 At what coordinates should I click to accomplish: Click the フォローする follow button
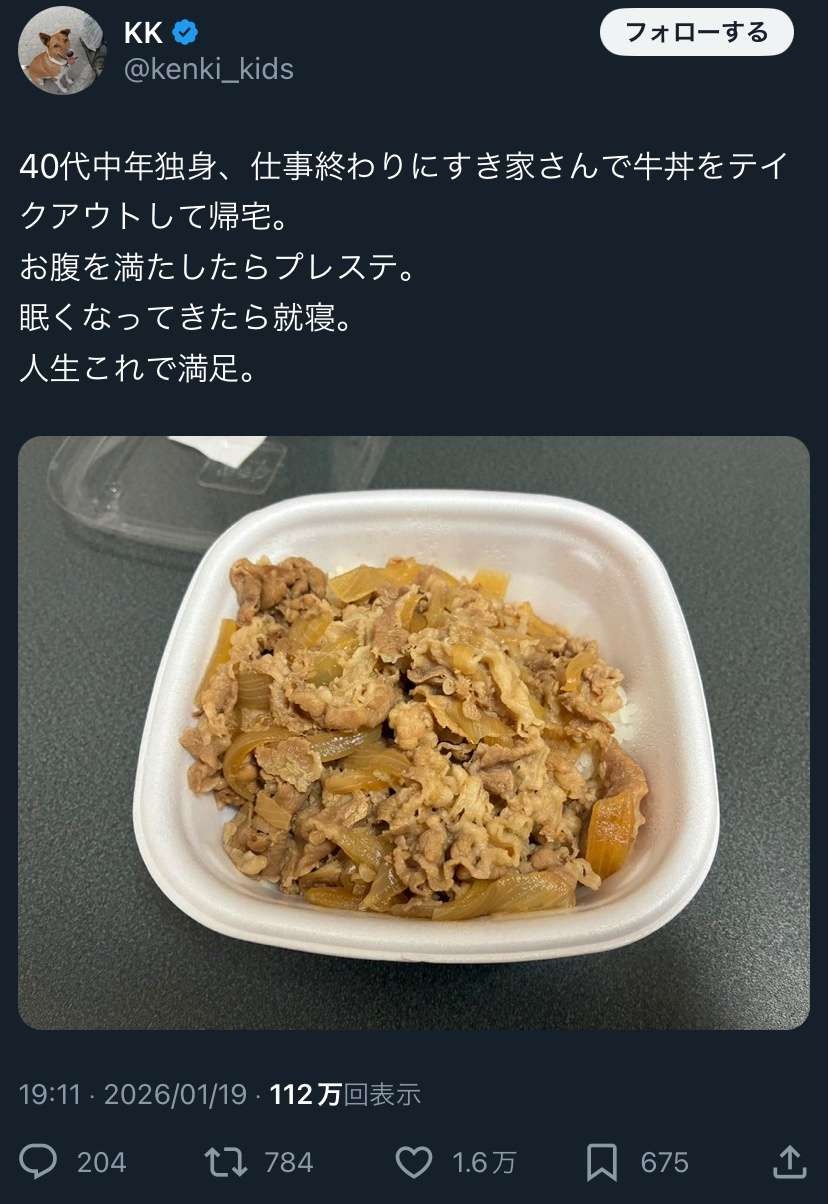pyautogui.click(x=697, y=33)
